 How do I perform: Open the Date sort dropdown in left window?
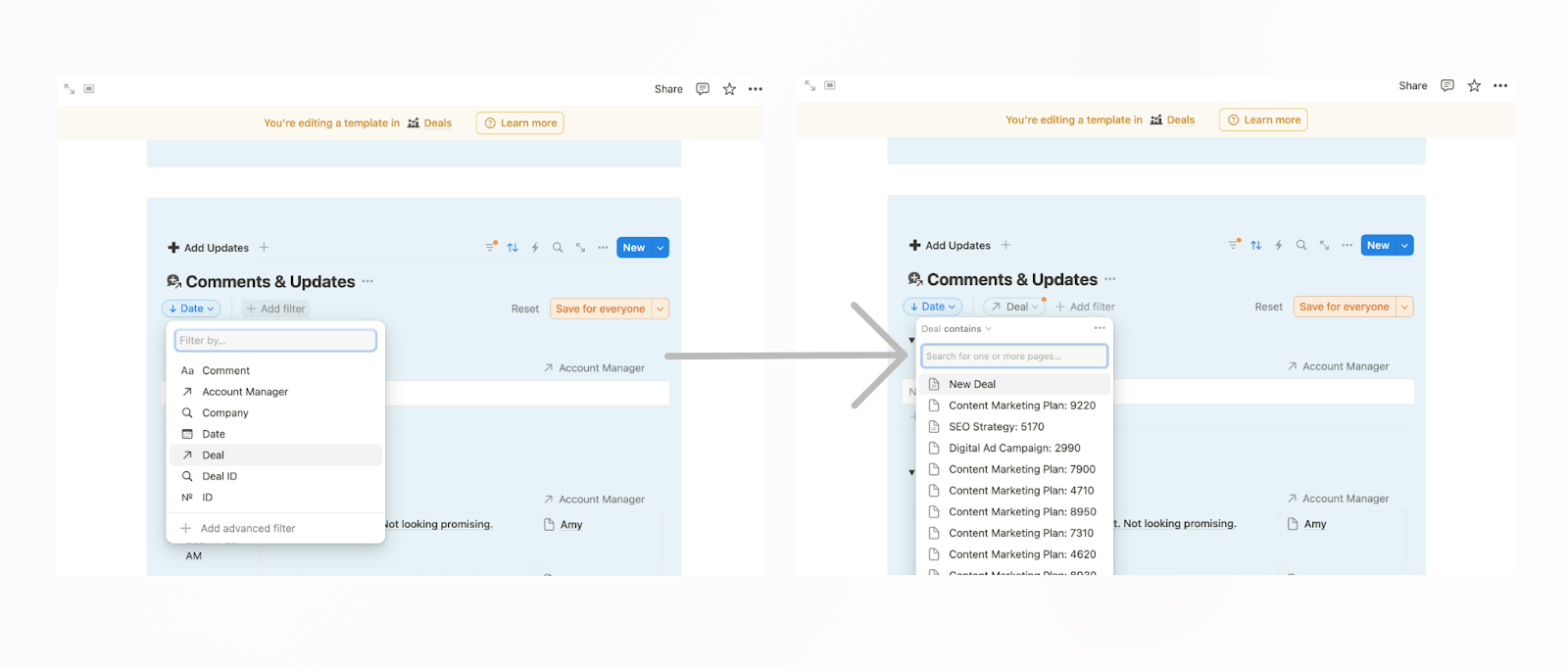[191, 309]
